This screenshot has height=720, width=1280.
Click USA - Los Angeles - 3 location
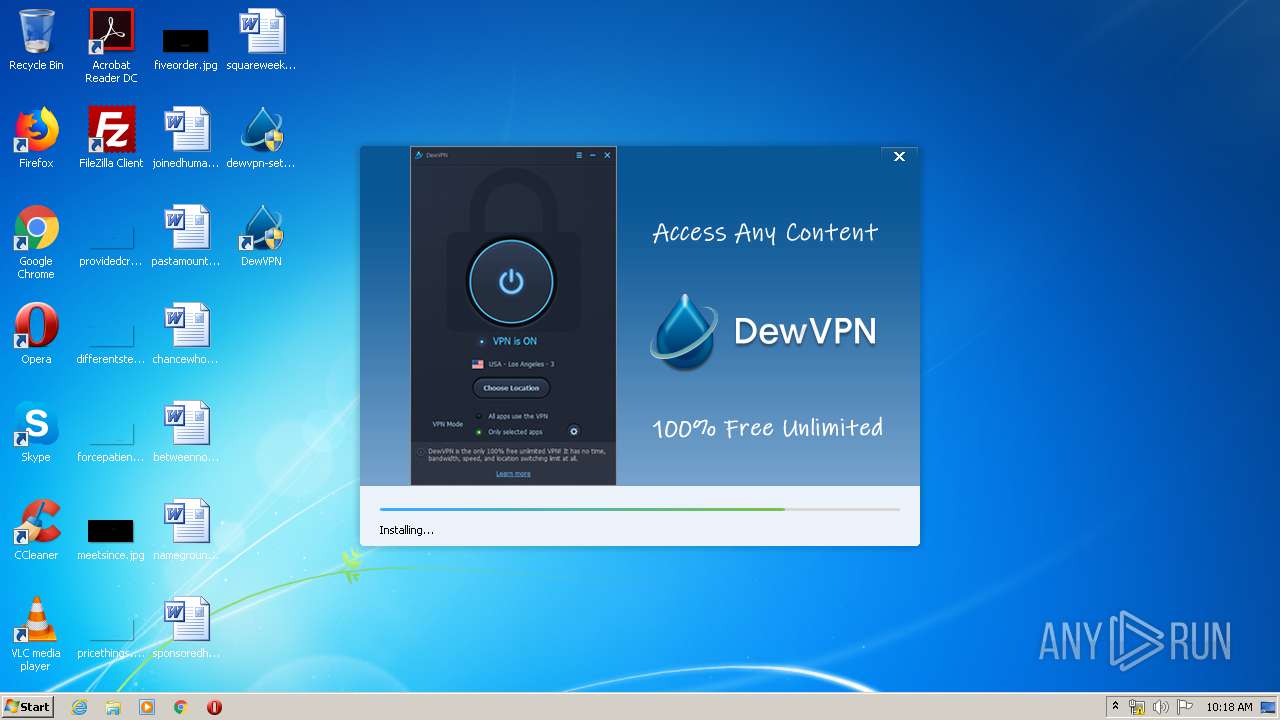click(513, 364)
